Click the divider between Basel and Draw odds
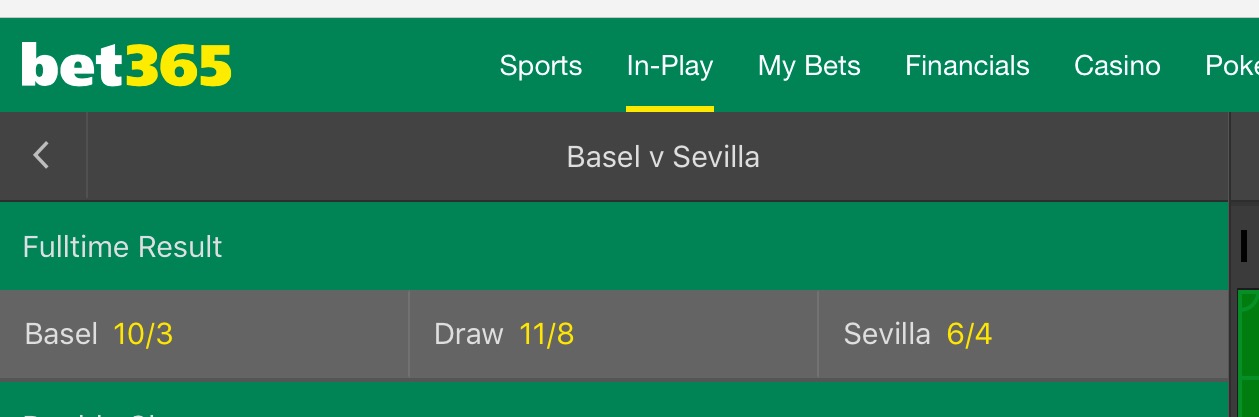 pyautogui.click(x=409, y=334)
